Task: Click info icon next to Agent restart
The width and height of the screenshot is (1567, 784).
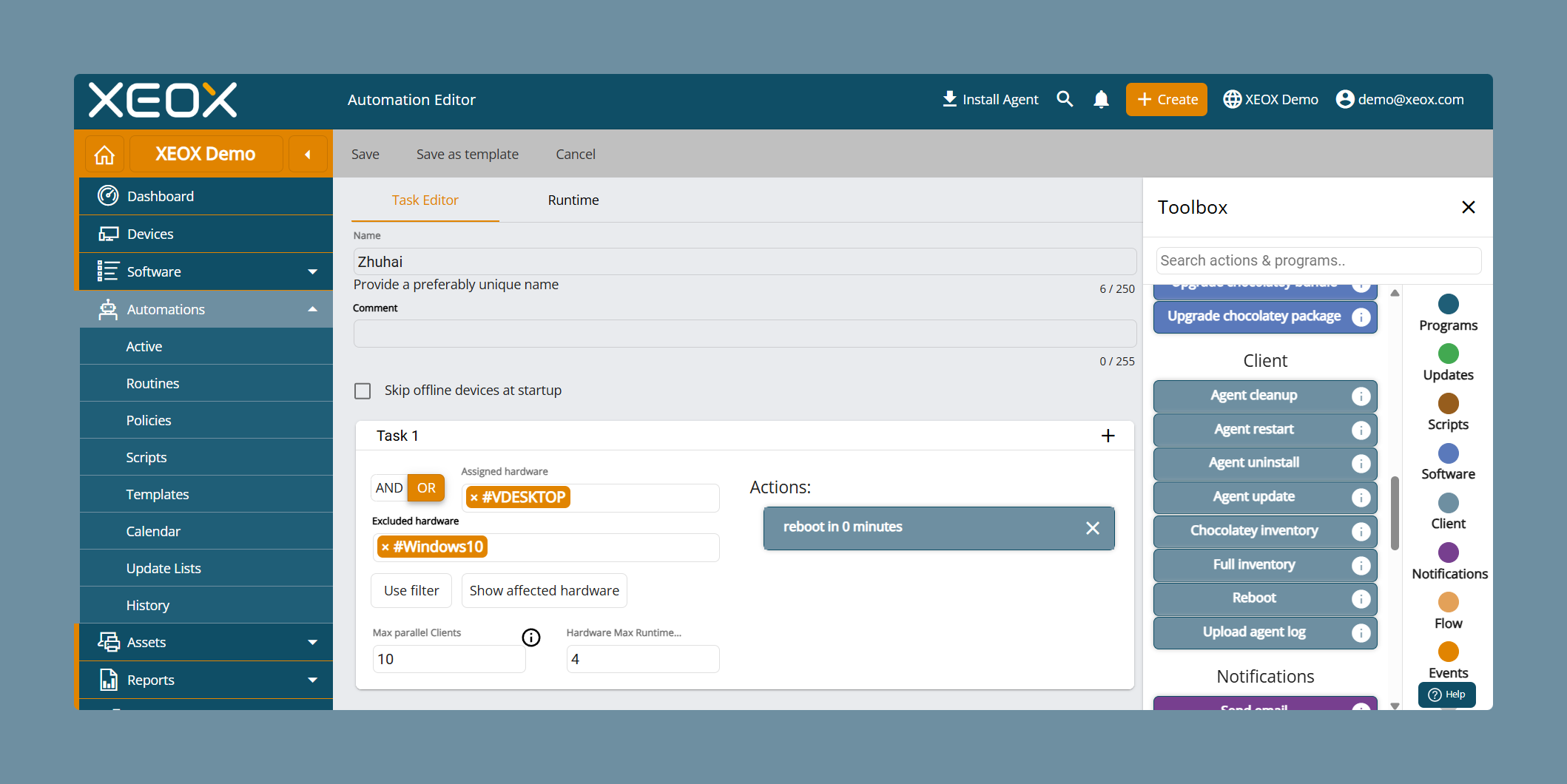Action: point(1361,430)
